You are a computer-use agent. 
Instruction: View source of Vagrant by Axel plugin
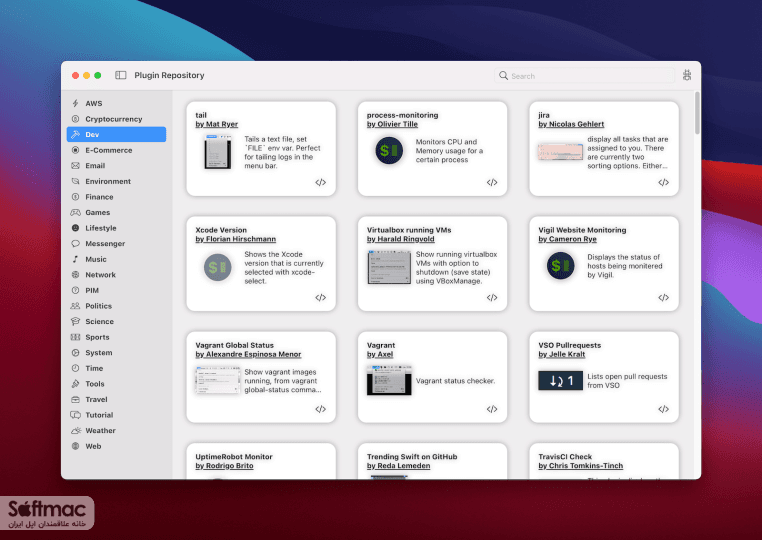(x=492, y=409)
